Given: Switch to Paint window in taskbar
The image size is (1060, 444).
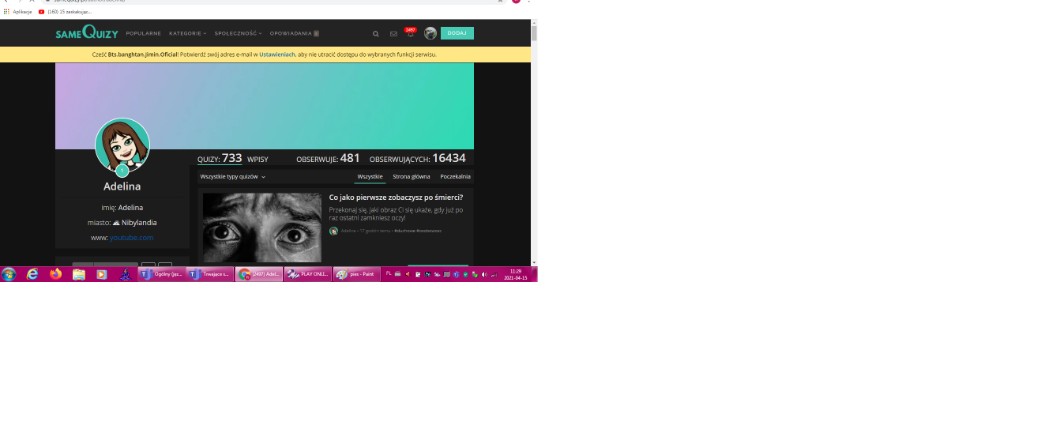Looking at the screenshot, I should [357, 274].
